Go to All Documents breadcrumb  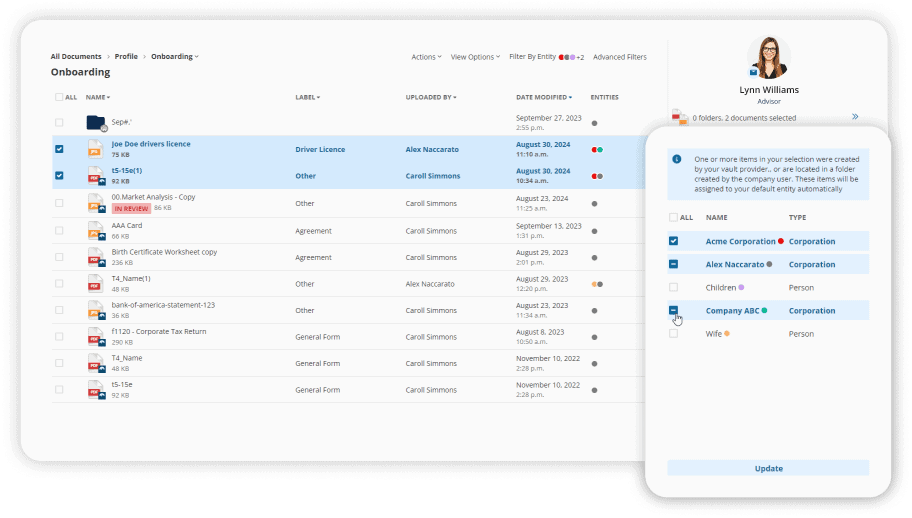76,56
